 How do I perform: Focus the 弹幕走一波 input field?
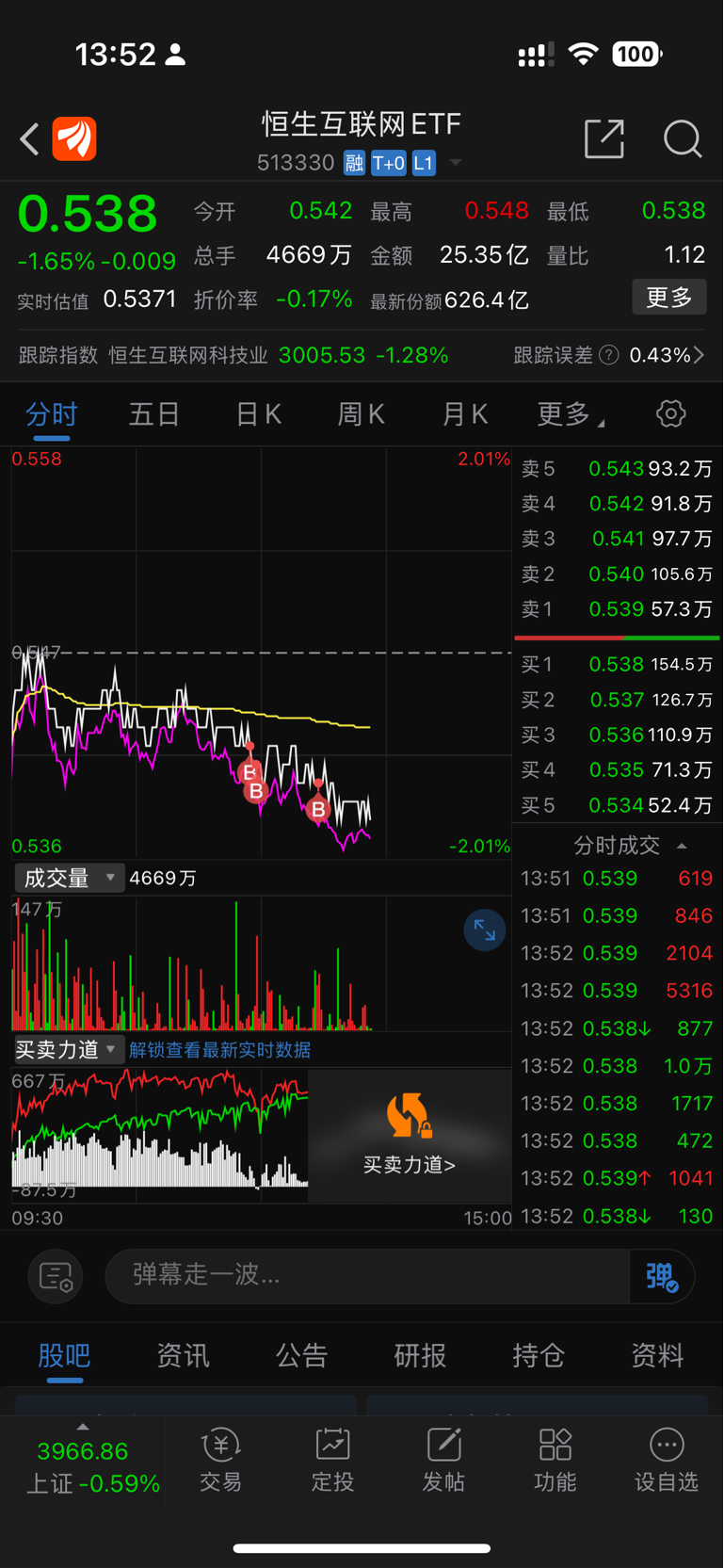pos(368,1276)
